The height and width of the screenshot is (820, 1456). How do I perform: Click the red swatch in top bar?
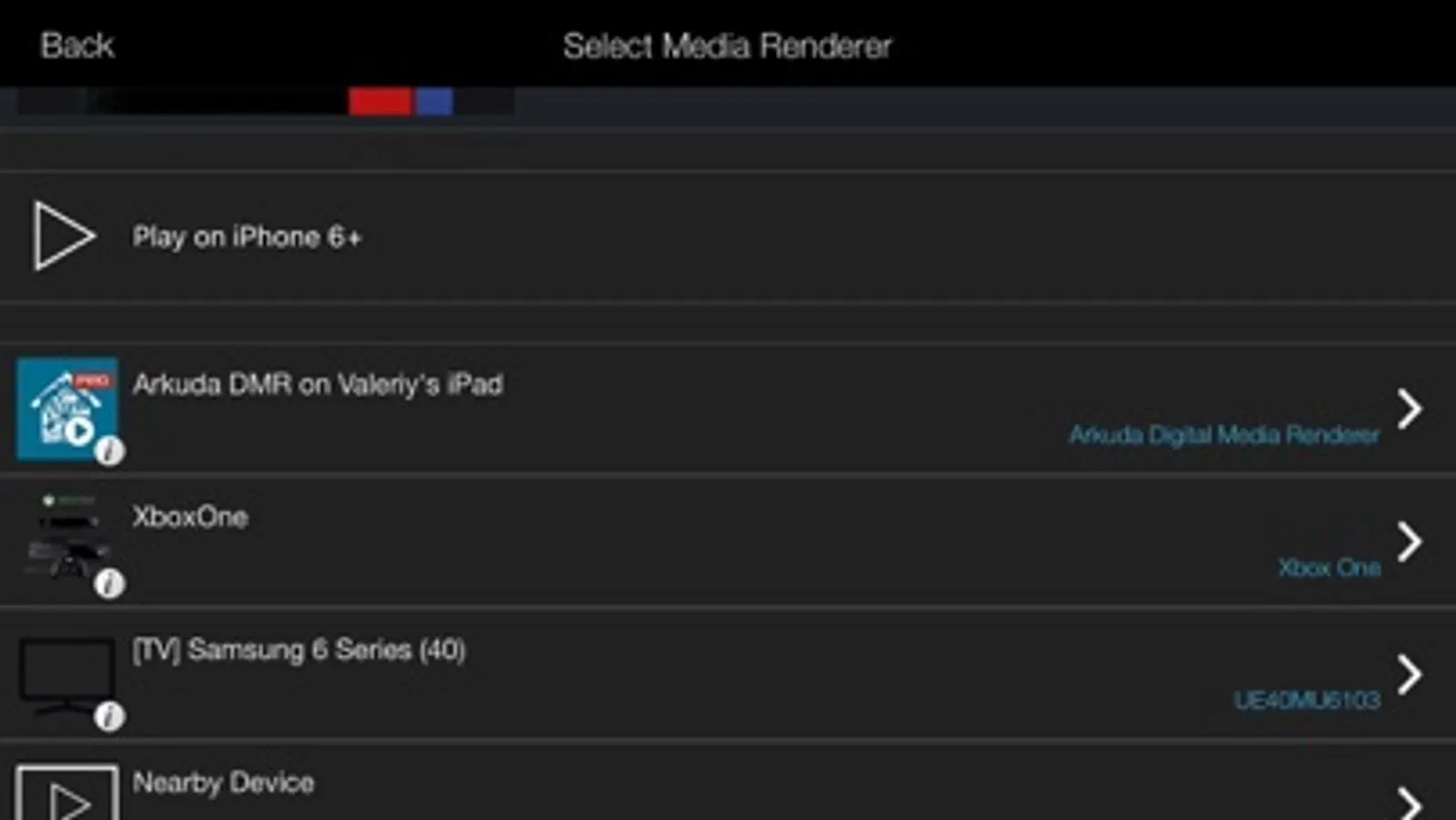(x=380, y=101)
